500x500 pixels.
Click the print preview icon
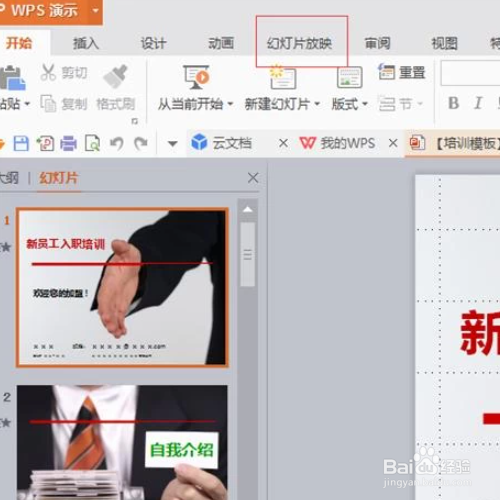(92, 144)
